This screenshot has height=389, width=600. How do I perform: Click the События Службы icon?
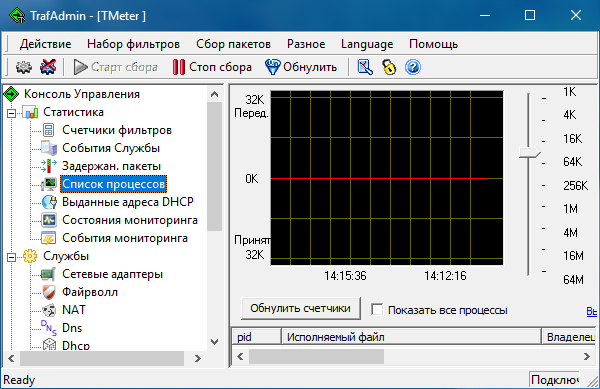coord(49,148)
